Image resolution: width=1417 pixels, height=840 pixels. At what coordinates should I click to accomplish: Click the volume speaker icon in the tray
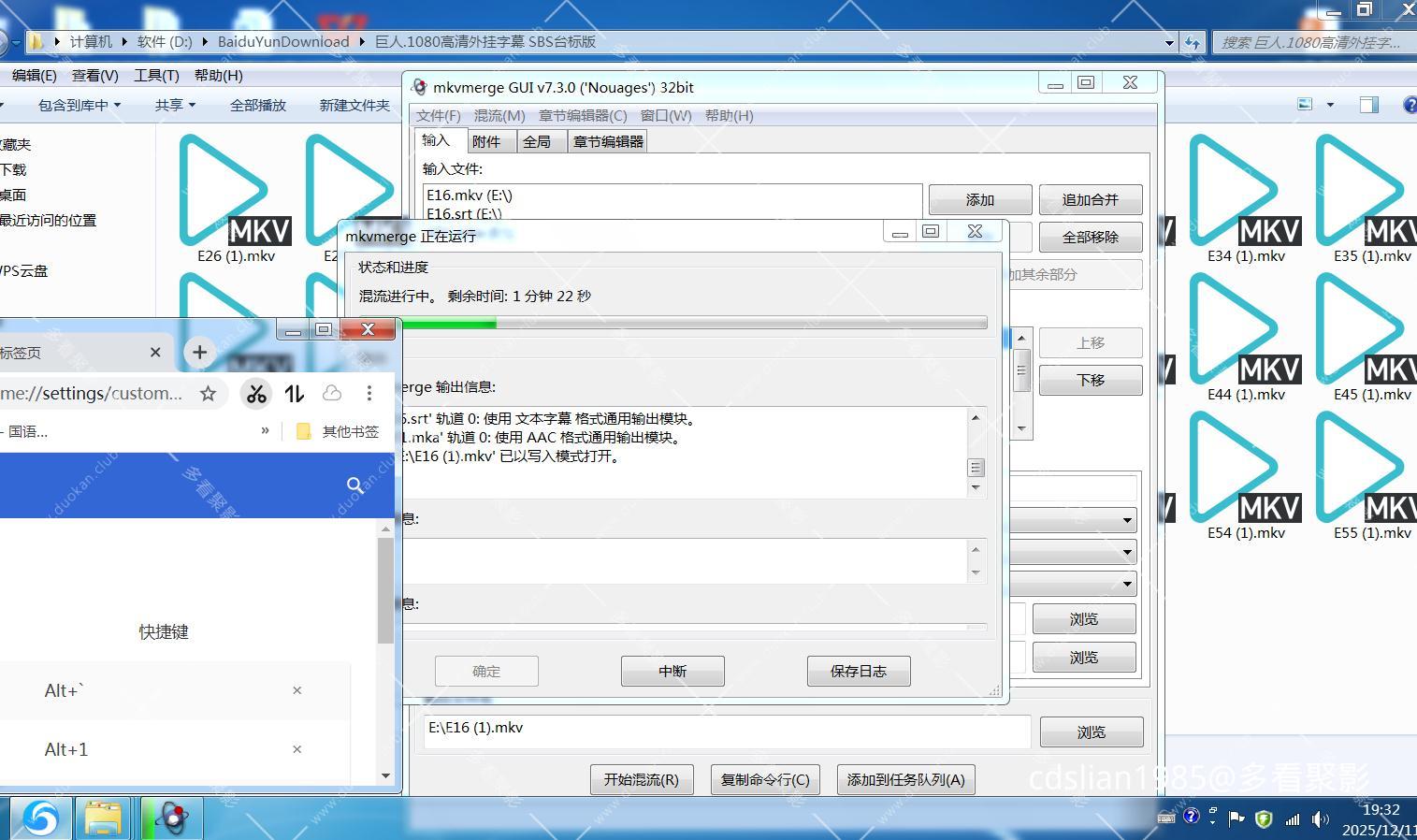(1319, 818)
